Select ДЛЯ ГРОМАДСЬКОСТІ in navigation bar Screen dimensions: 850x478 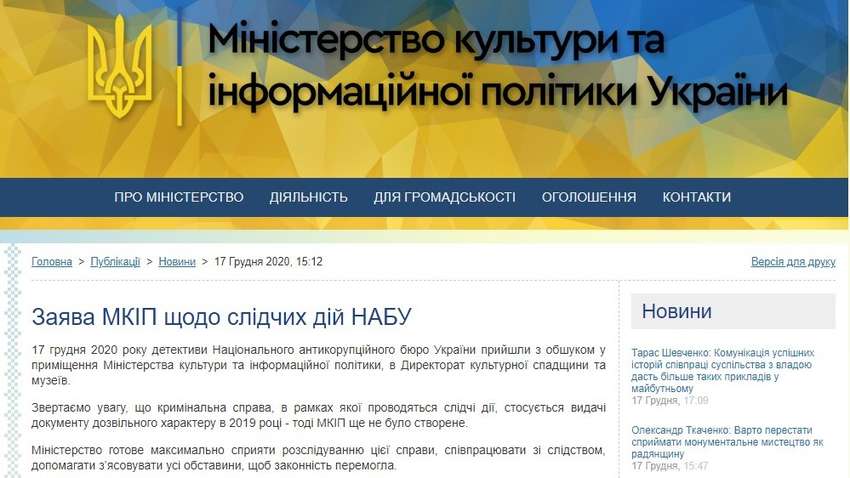click(445, 197)
